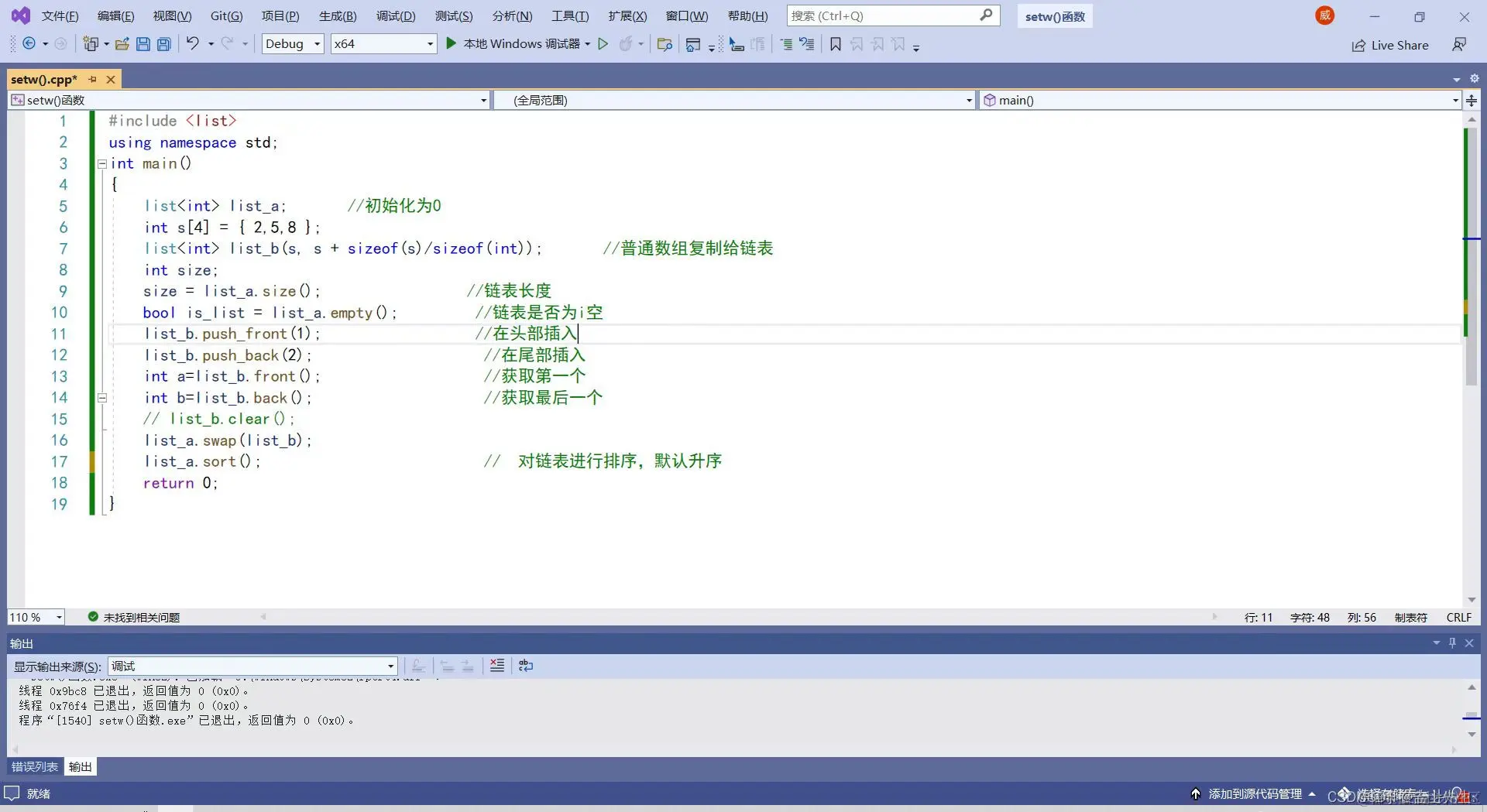Undo the last edit with the undo arrow

click(192, 43)
